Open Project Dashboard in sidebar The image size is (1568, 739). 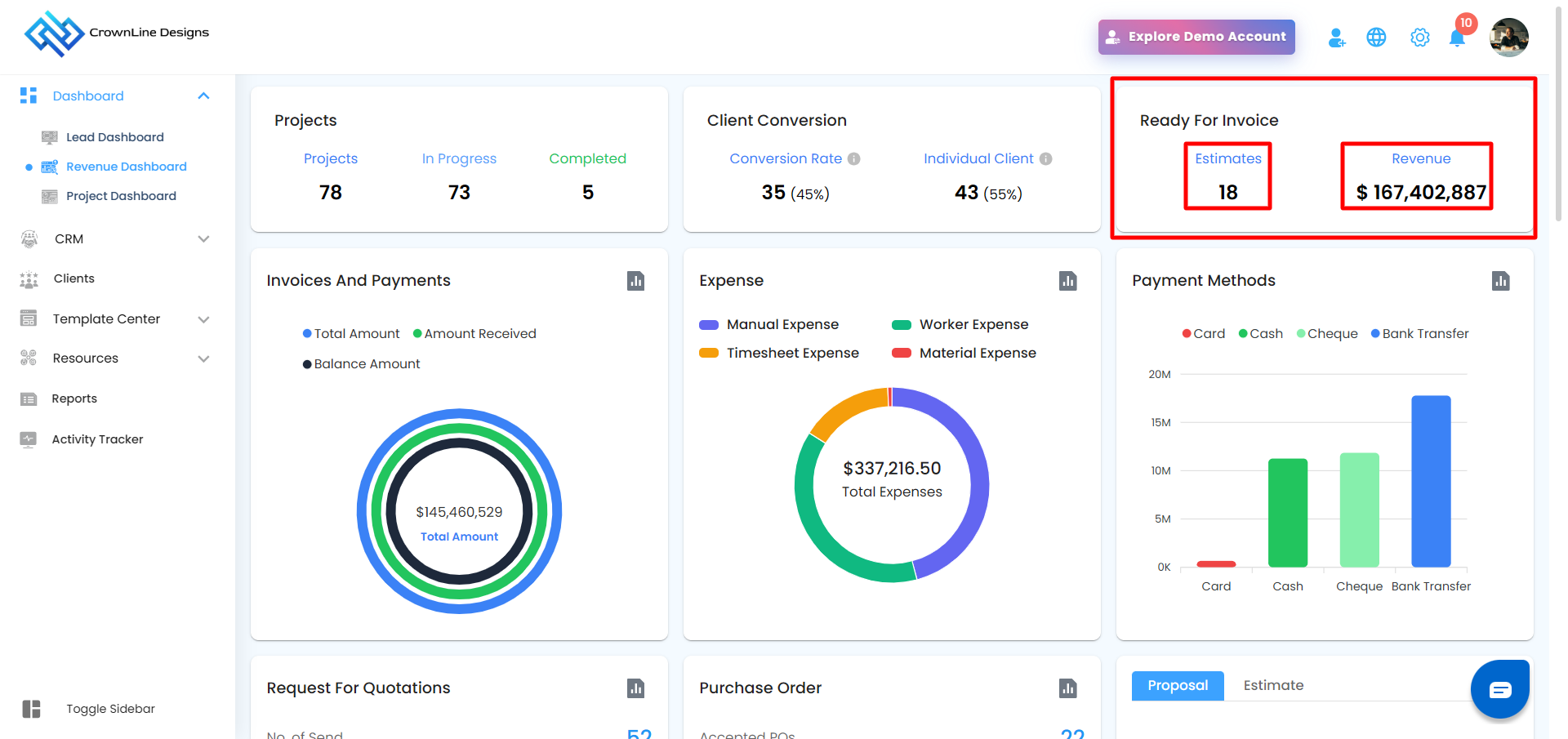[121, 196]
